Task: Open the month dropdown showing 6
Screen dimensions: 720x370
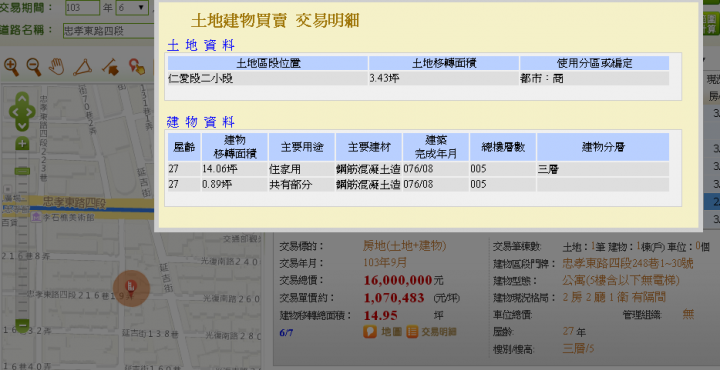Action: tap(131, 8)
